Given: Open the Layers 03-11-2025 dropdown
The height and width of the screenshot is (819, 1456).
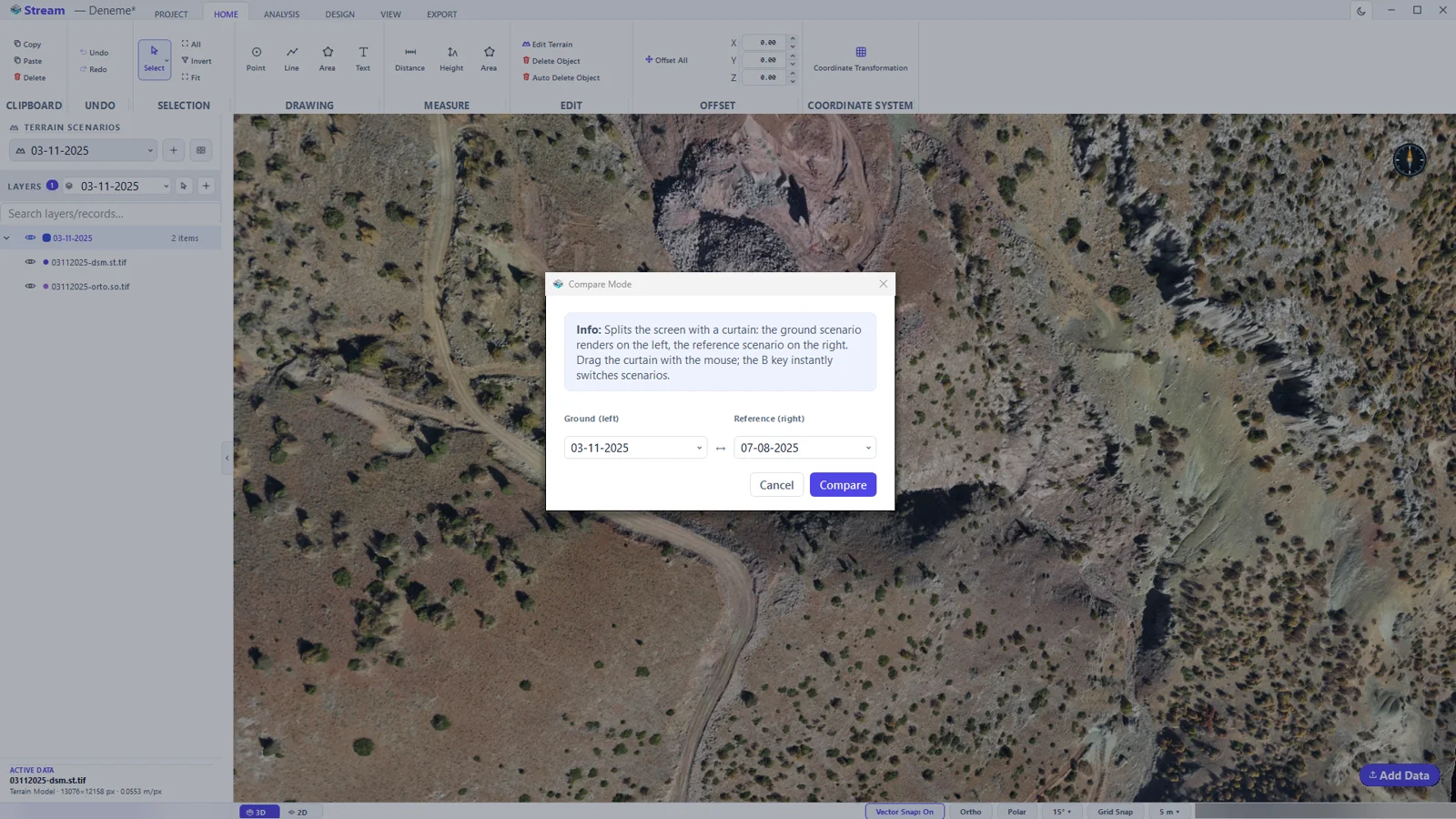Looking at the screenshot, I should (x=117, y=186).
